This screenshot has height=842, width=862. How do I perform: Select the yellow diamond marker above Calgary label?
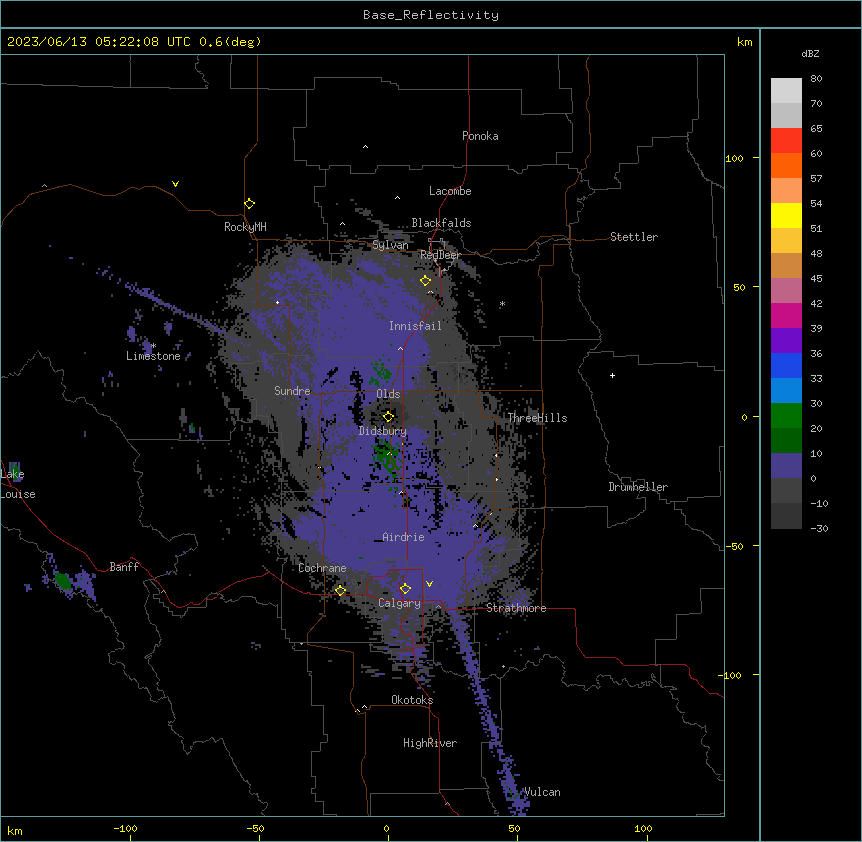tap(405, 589)
